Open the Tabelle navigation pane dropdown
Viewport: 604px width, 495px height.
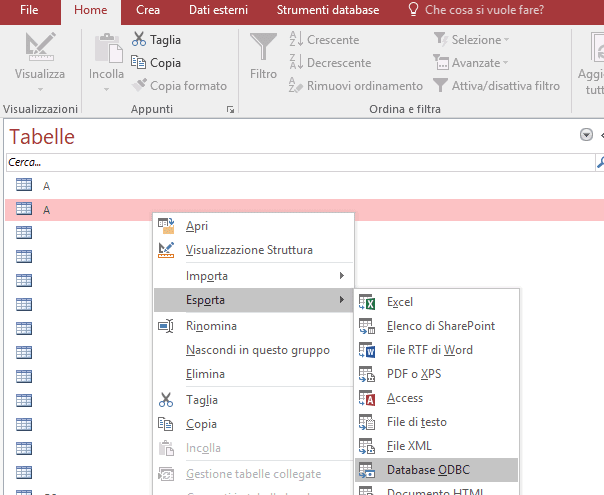click(586, 135)
